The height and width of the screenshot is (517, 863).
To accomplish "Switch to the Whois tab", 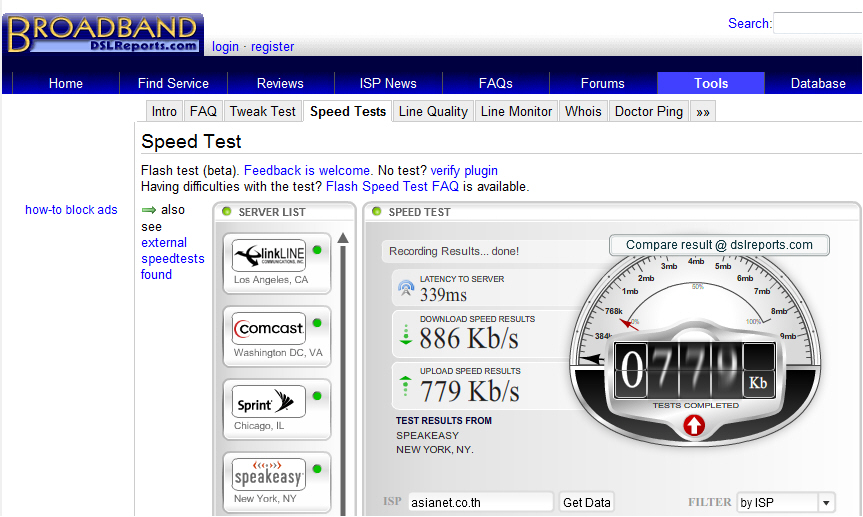I will [x=583, y=112].
